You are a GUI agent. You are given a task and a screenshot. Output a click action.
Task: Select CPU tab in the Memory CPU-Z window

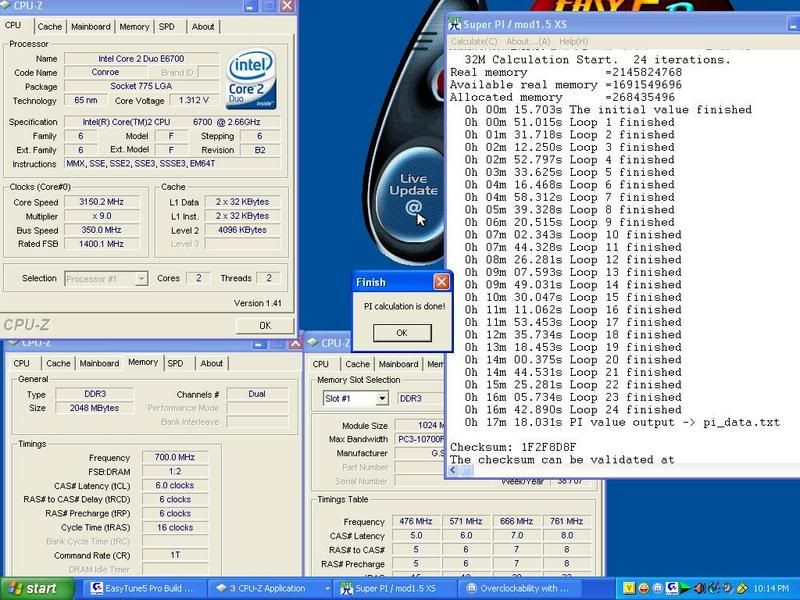(x=21, y=363)
